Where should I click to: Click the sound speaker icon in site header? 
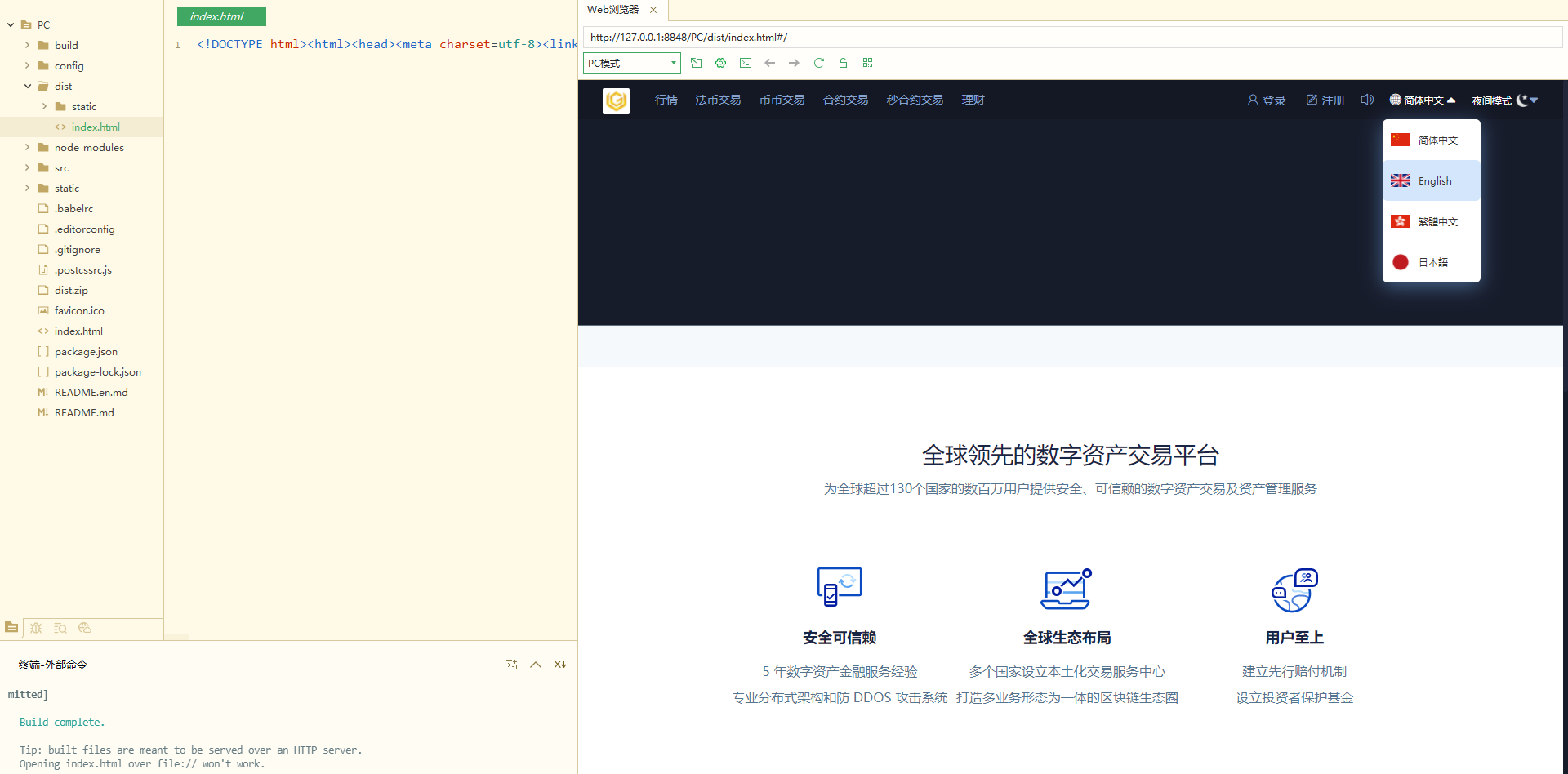1366,100
